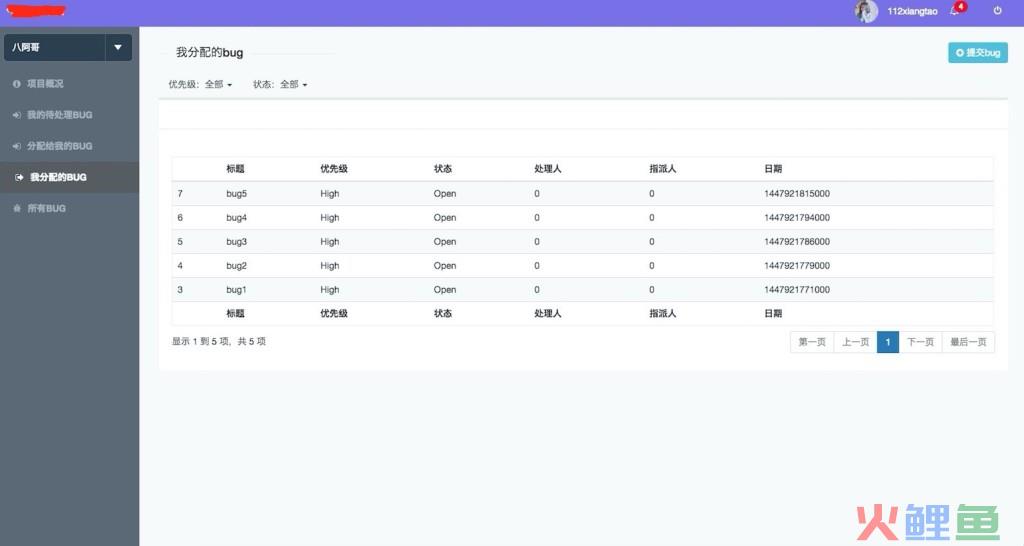Sort by the top 处理人 column header
Screen dimensions: 1024x546
(547, 169)
